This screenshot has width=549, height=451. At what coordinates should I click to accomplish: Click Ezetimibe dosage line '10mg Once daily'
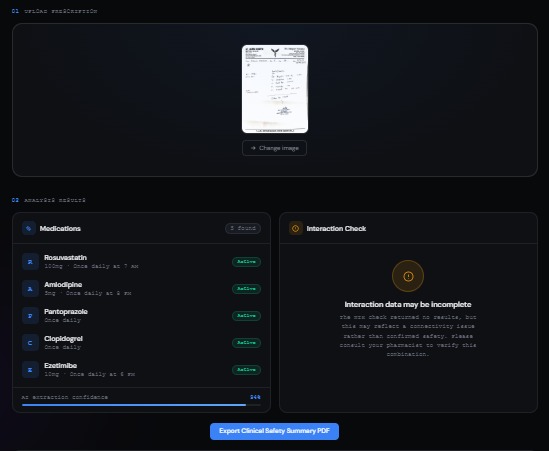point(89,374)
